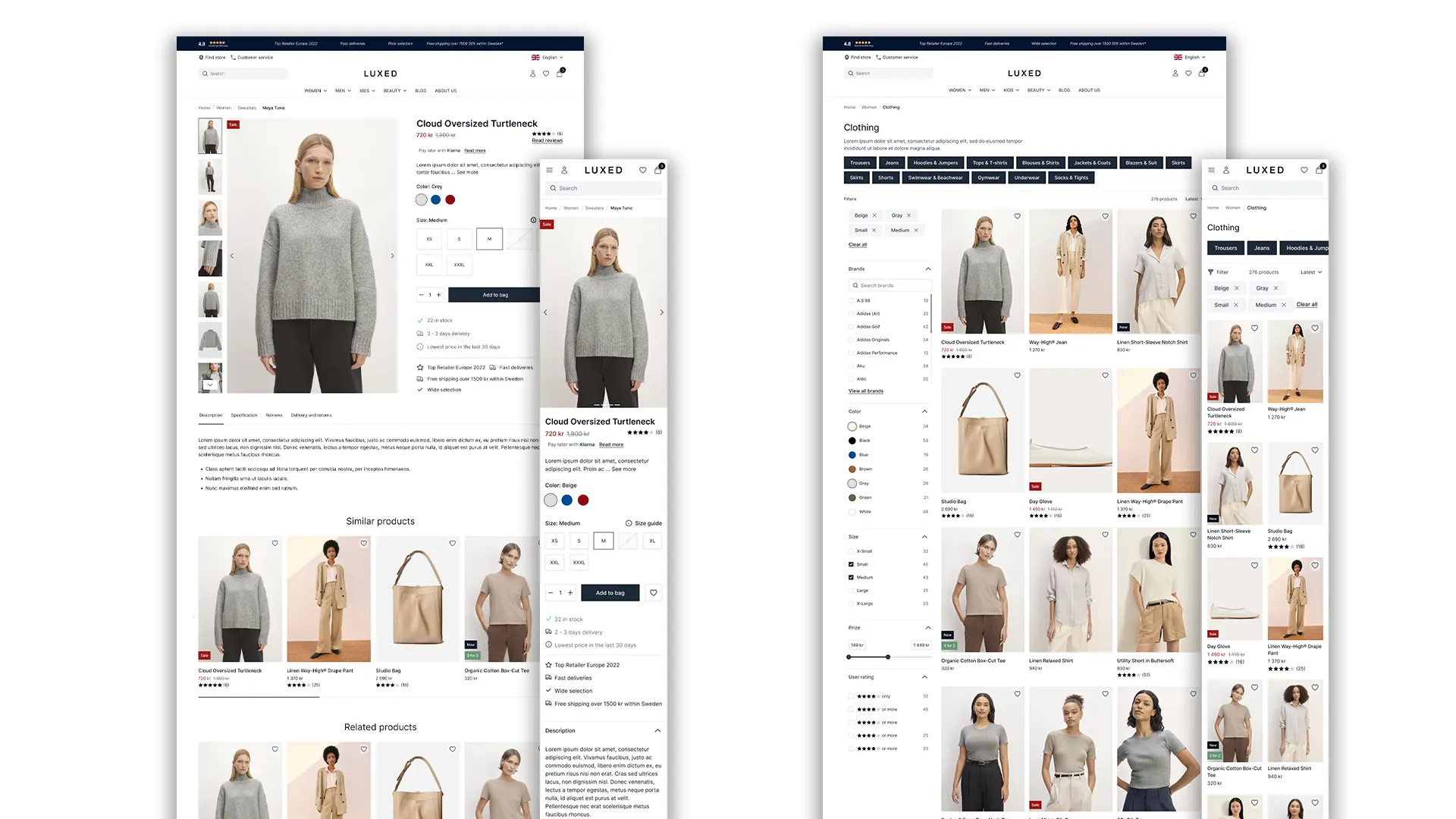Remove the Beige filter chip in desktop filters
Viewport: 1456px width, 819px height.
[874, 215]
